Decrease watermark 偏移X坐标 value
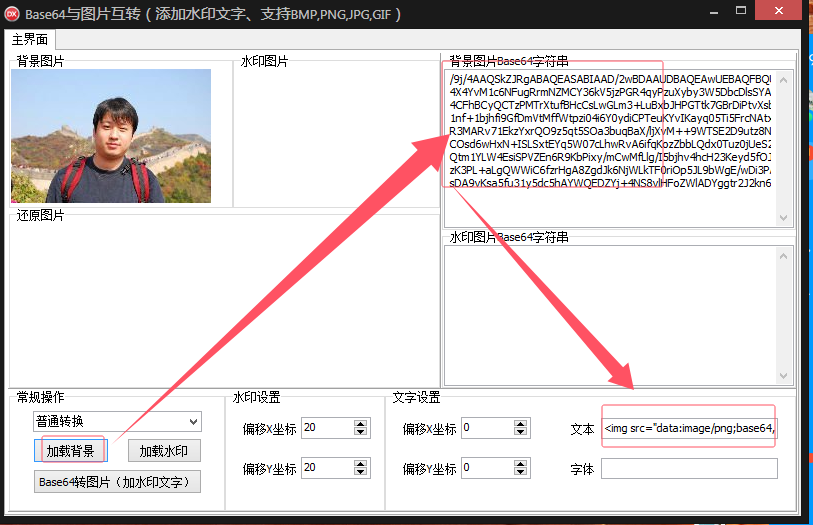The width and height of the screenshot is (813, 525). [360, 432]
